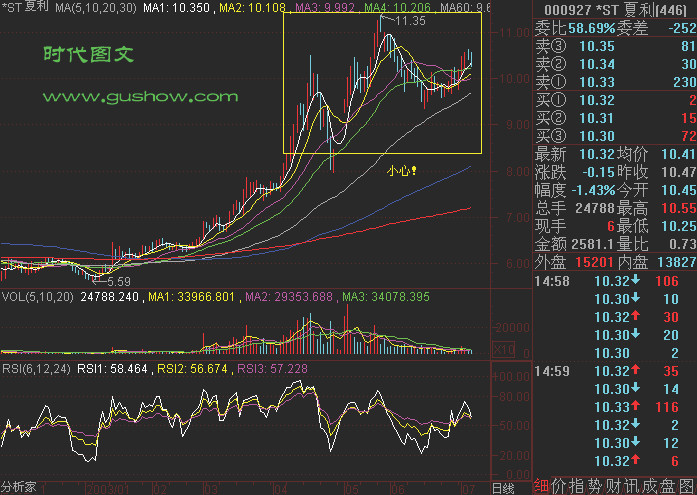
Task: Click the 最低 10.25 value
Action: point(678,226)
